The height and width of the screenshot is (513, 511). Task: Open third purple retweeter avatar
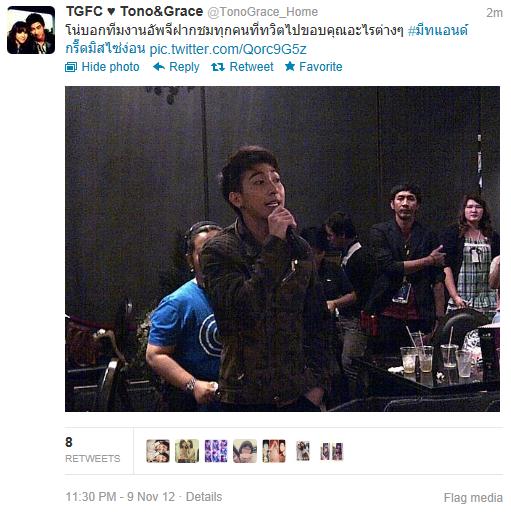216,451
